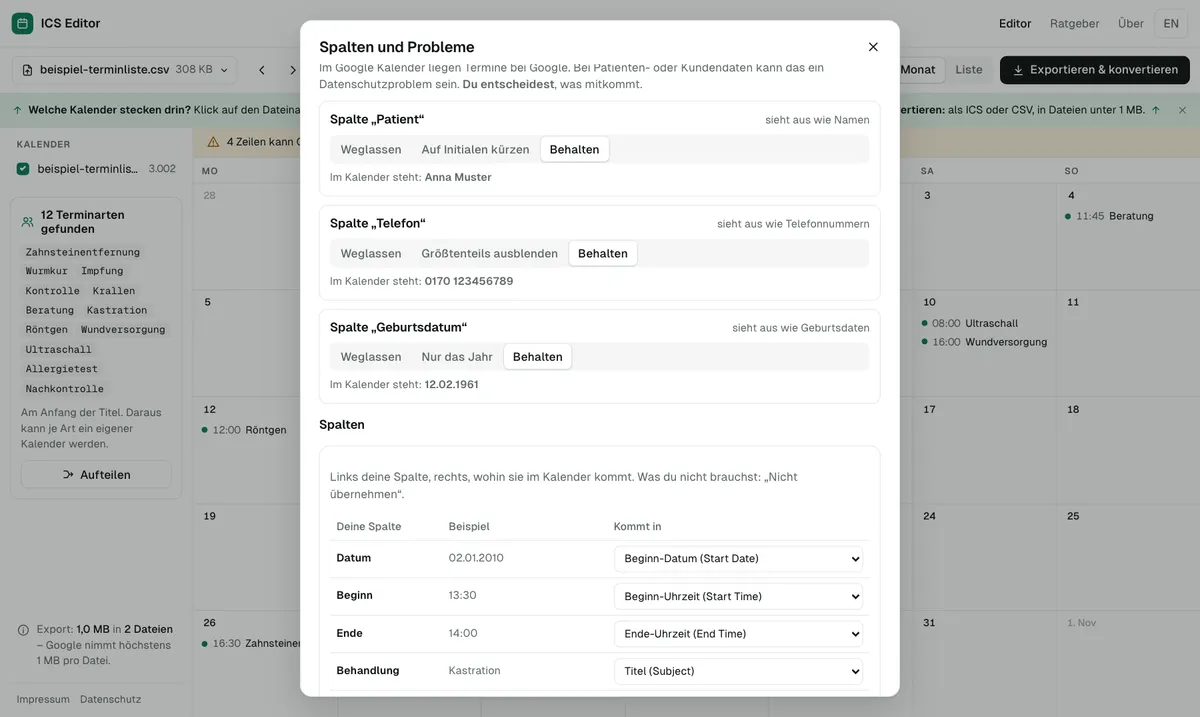Switch language with the EN button
This screenshot has width=1200, height=717.
pyautogui.click(x=1171, y=23)
